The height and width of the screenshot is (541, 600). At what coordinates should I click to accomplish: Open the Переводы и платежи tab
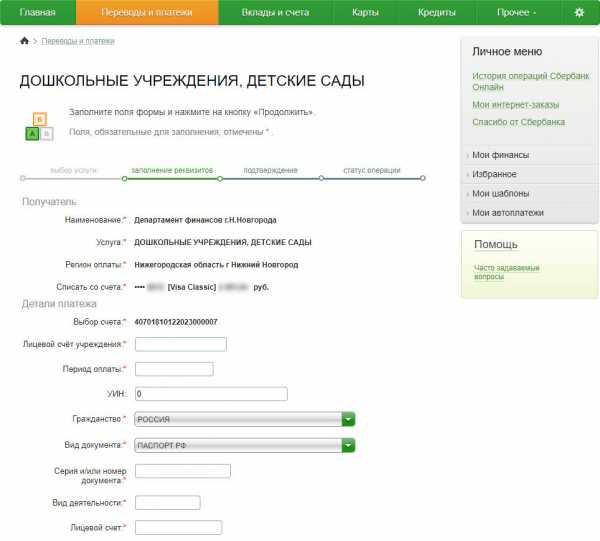[147, 13]
